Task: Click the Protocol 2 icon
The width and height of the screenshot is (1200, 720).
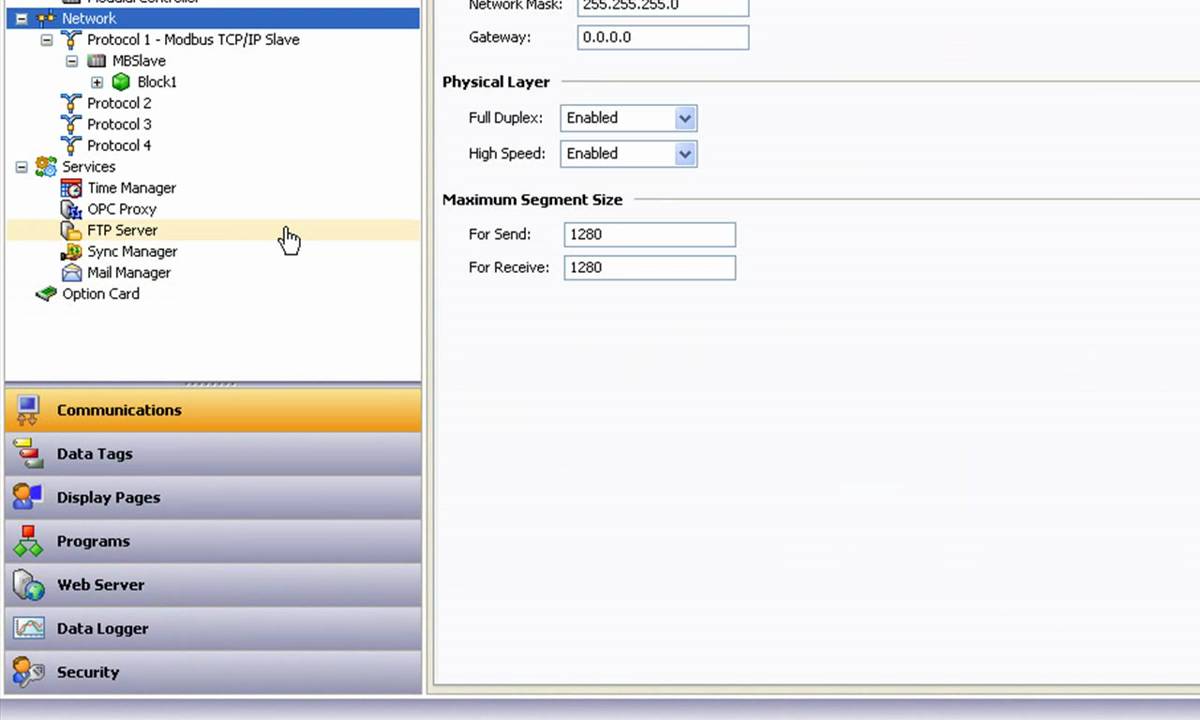Action: [x=71, y=103]
